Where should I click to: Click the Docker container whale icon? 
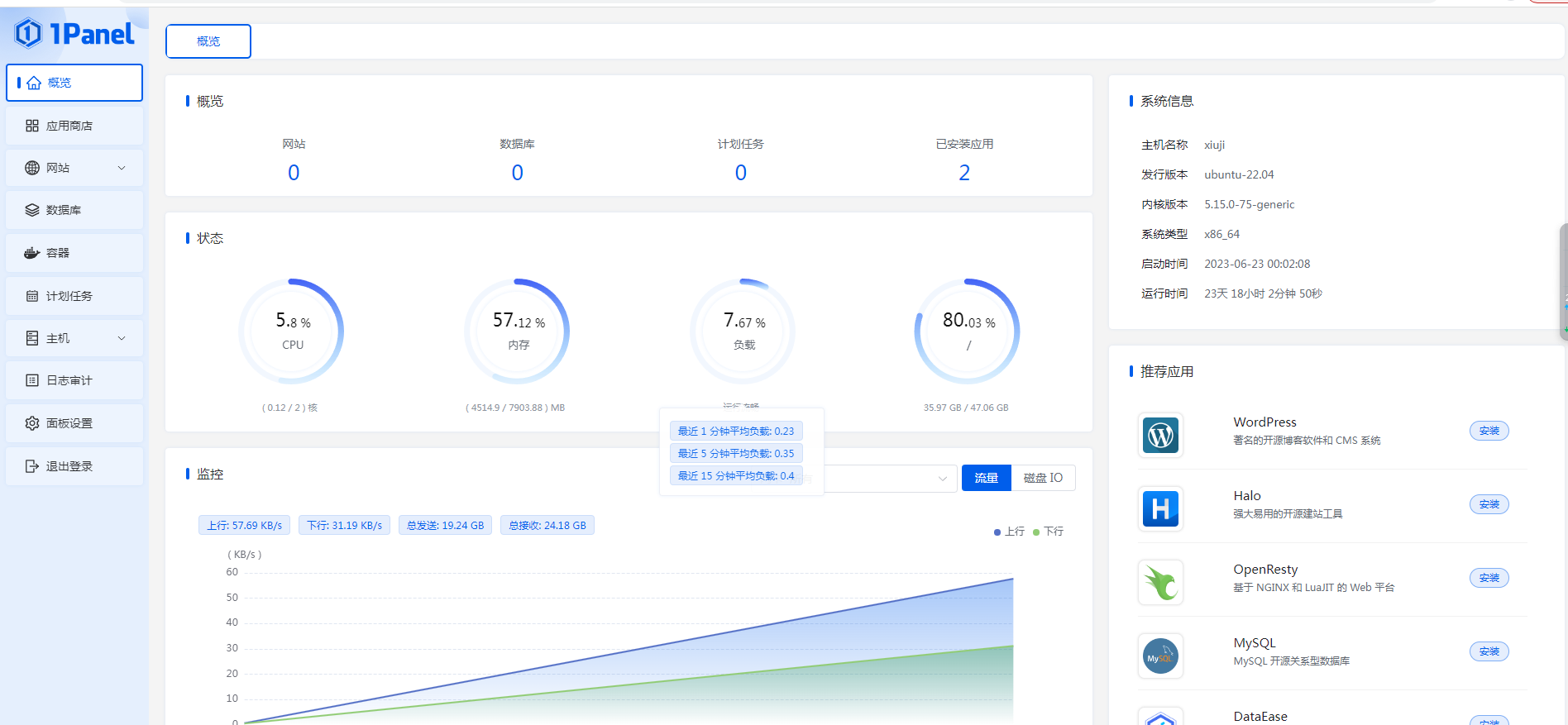point(32,253)
